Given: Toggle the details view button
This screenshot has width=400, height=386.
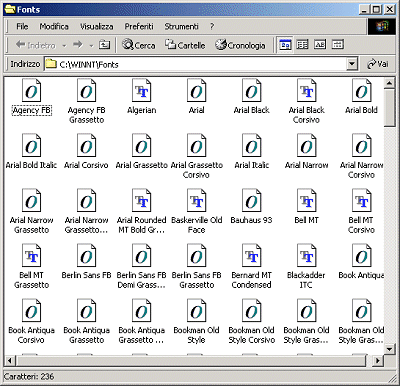Looking at the screenshot, I should coord(337,45).
